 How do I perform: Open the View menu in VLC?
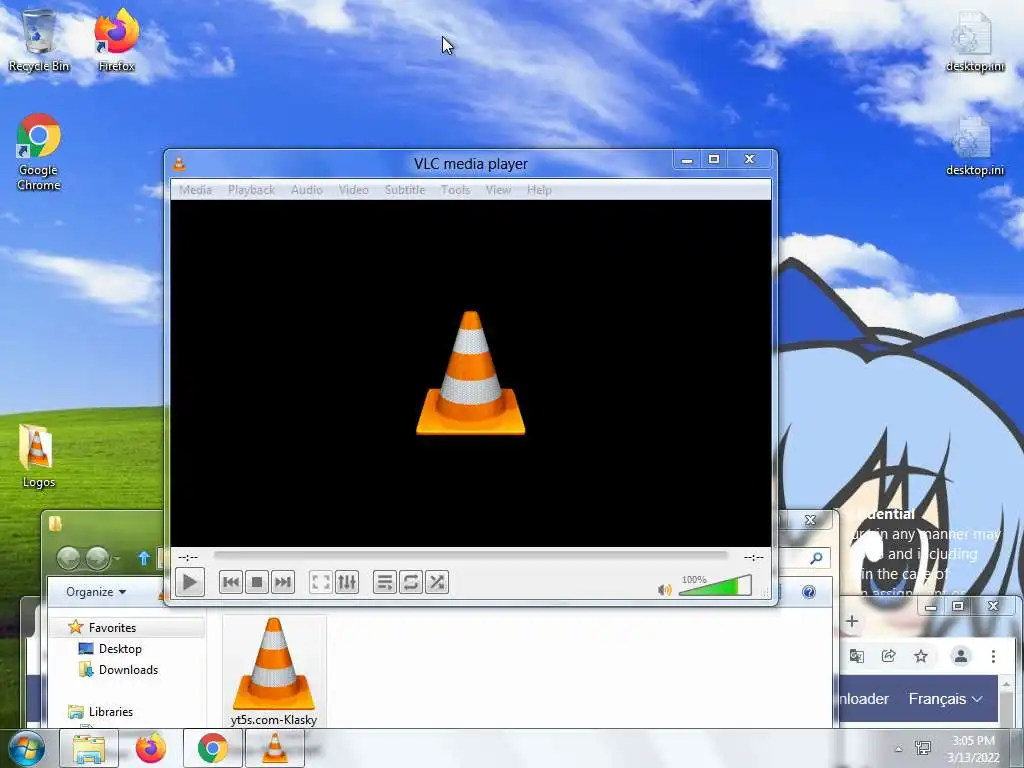pos(498,190)
